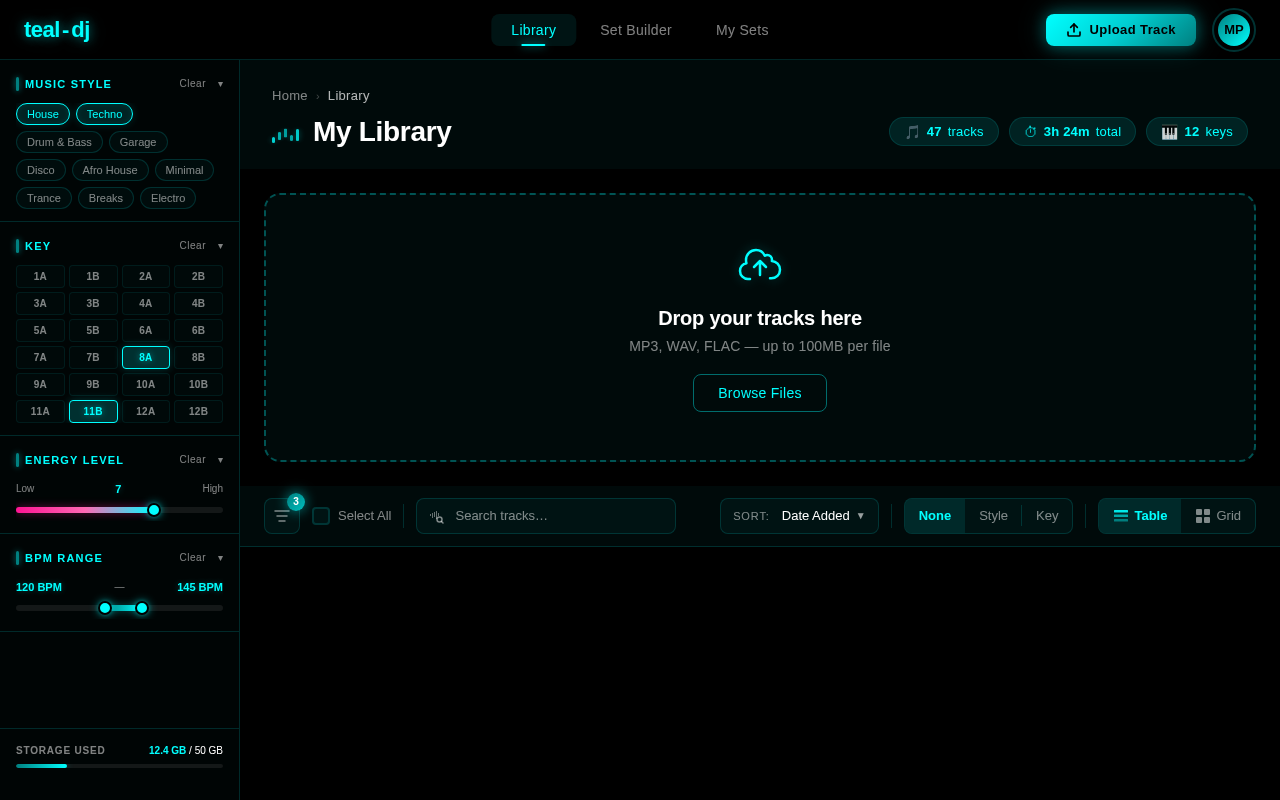Collapse the Music Style section chevron
1280x800 pixels.
tap(219, 84)
